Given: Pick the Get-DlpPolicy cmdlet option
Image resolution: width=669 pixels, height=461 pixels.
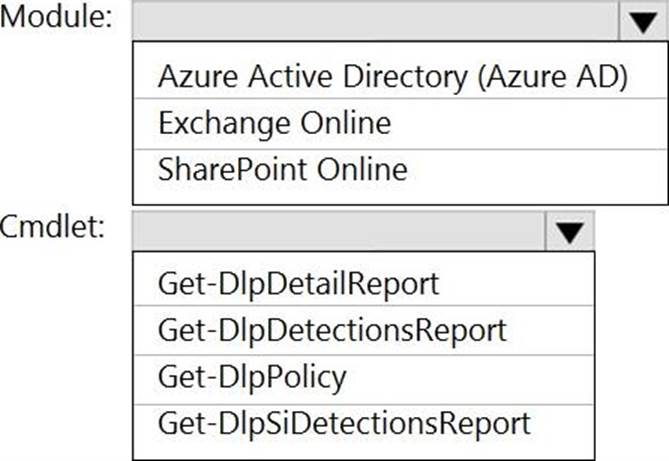Looking at the screenshot, I should (252, 376).
